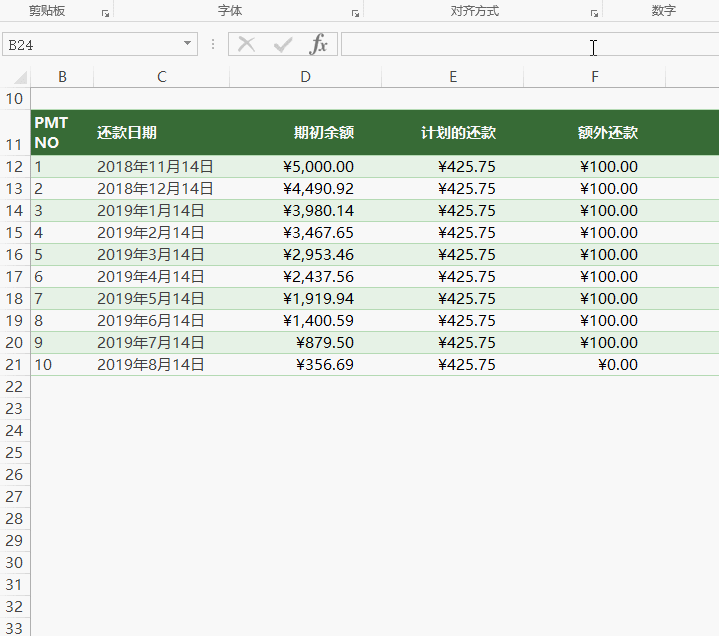This screenshot has width=719, height=636.
Task: Select the date cell 2019年8月14日
Action: point(161,365)
